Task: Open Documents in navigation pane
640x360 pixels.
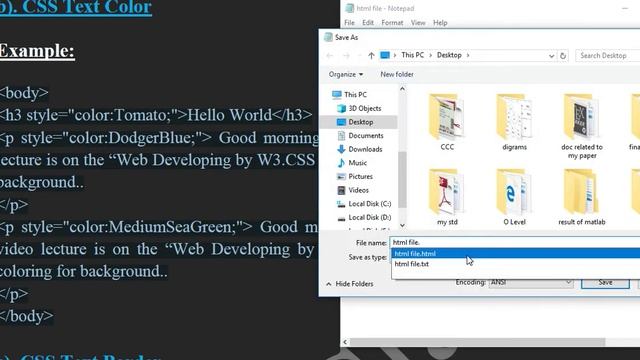Action: point(366,136)
